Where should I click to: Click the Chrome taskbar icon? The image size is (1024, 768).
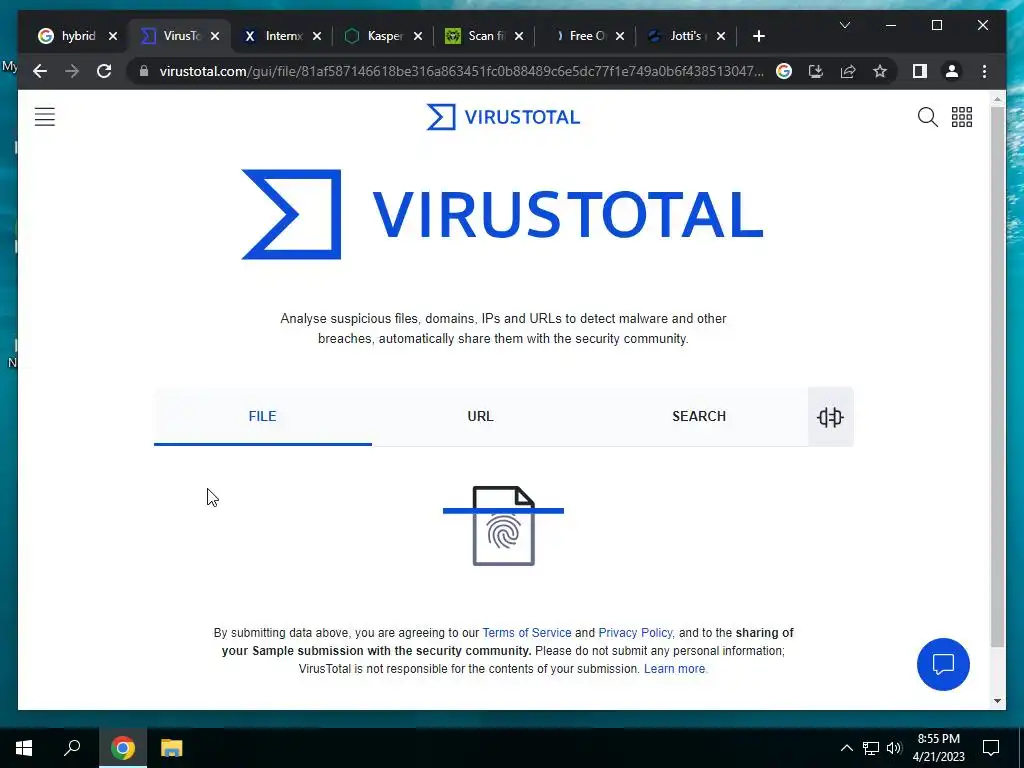pyautogui.click(x=122, y=748)
